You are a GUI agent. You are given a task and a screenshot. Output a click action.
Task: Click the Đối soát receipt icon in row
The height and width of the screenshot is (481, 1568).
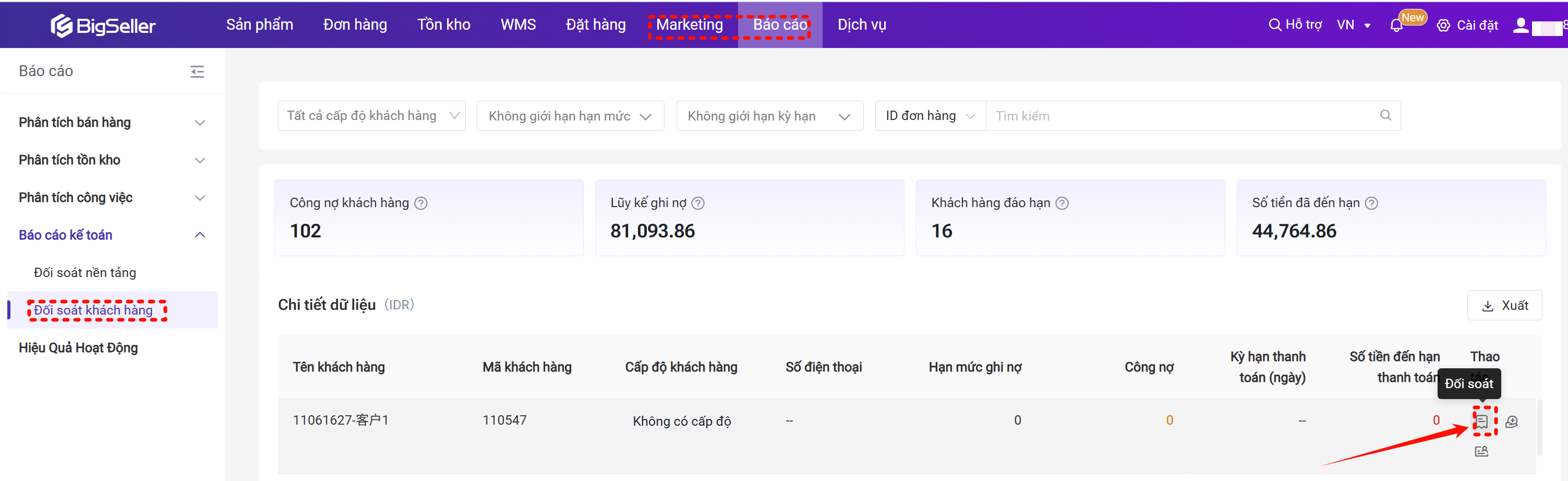pyautogui.click(x=1481, y=422)
